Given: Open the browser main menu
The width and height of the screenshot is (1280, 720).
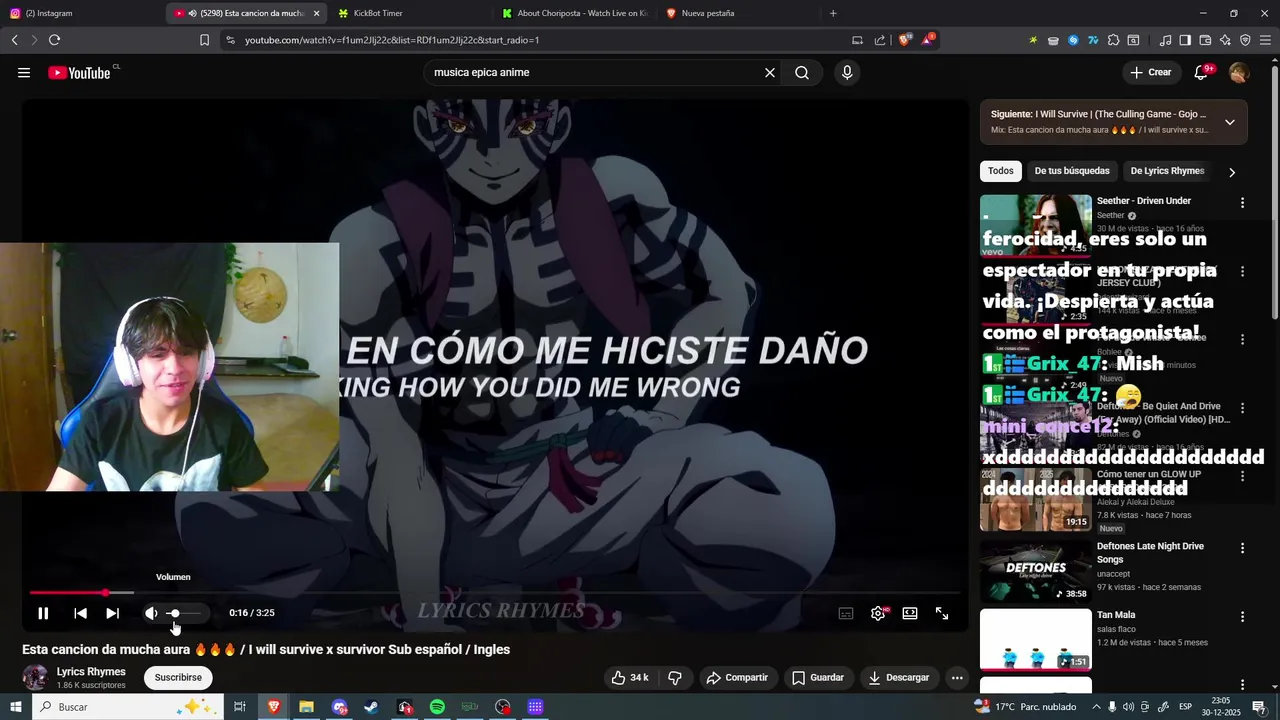Looking at the screenshot, I should coord(1265,40).
